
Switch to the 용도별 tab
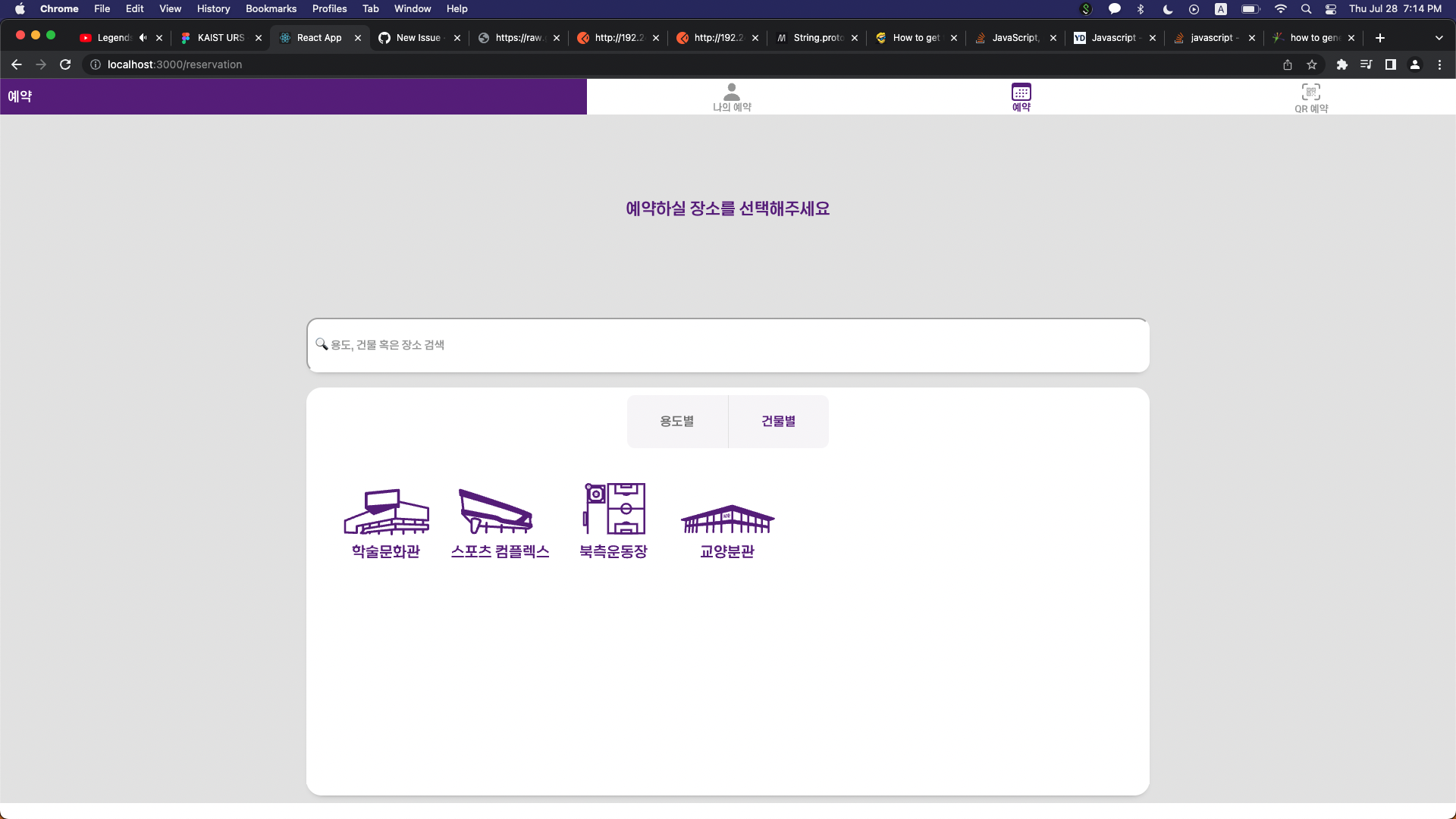point(677,421)
